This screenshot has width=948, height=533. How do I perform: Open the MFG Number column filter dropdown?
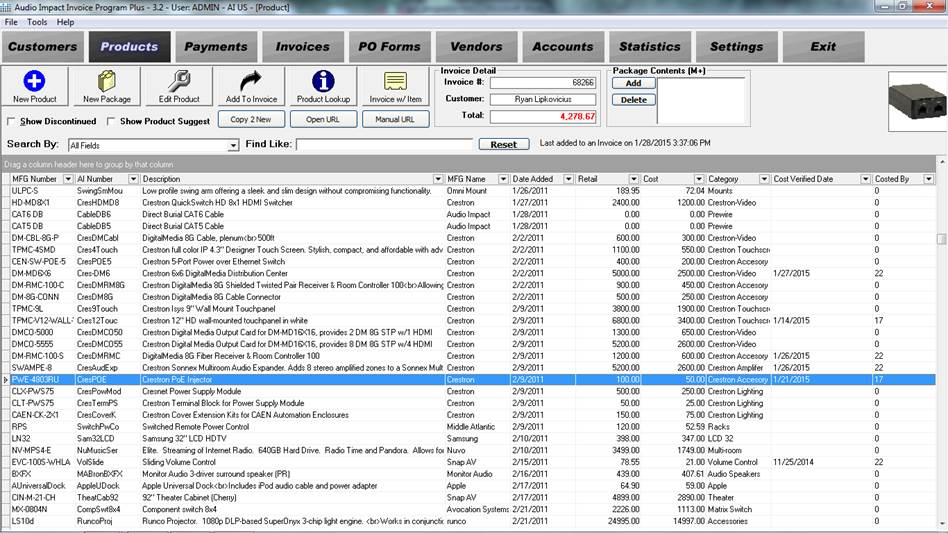tap(67, 179)
